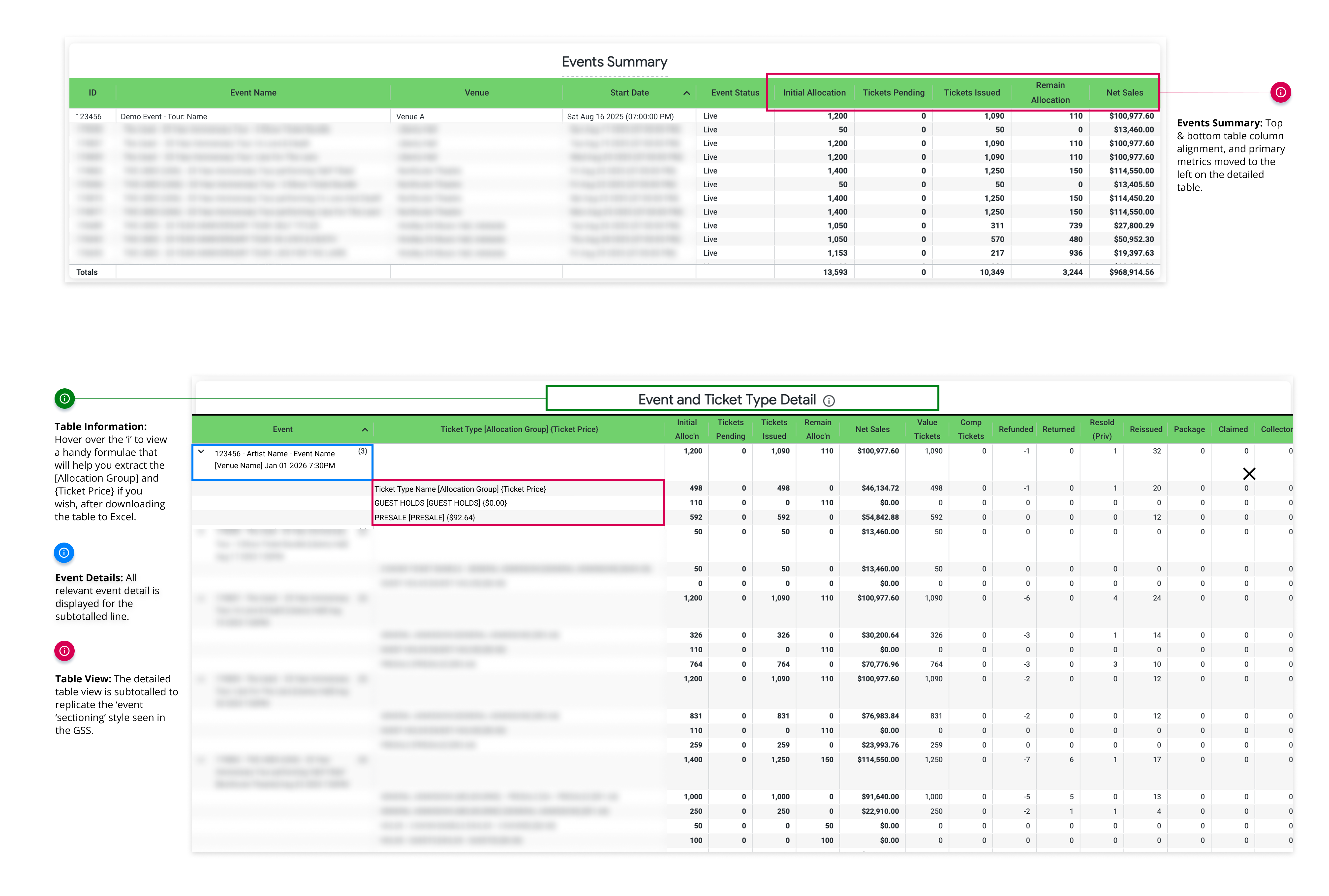Click the blue Event Details info icon
The image size is (1329, 896).
(x=64, y=552)
